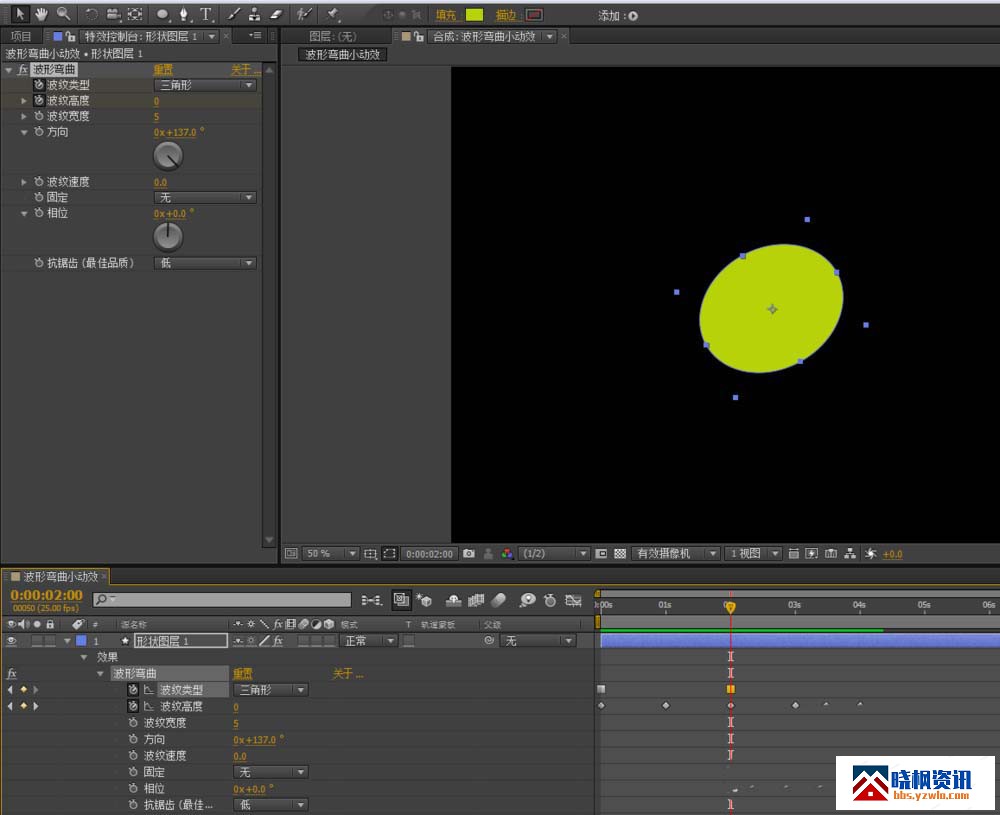
Task: Click the brainstorm icon in timeline
Action: click(x=527, y=600)
